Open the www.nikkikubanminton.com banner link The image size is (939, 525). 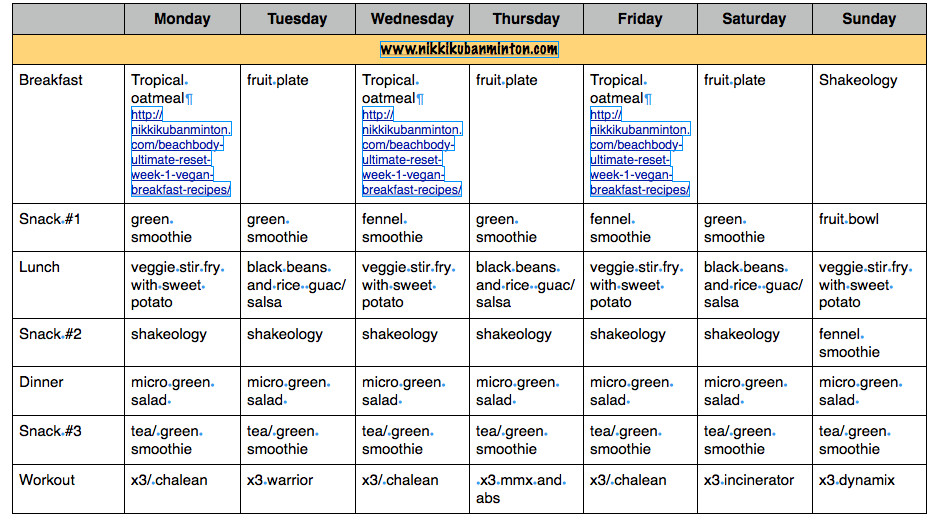click(469, 49)
